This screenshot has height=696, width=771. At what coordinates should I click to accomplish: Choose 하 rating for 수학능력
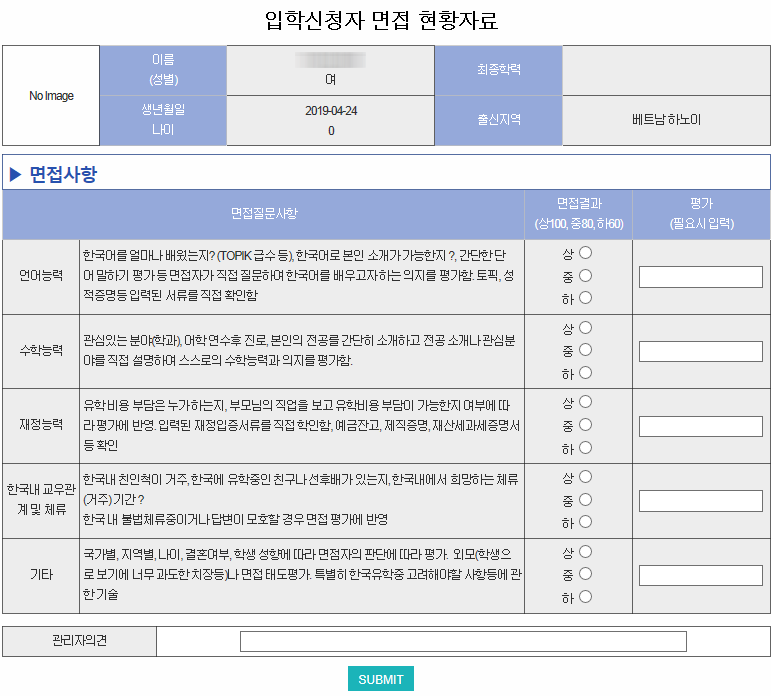pos(586,373)
